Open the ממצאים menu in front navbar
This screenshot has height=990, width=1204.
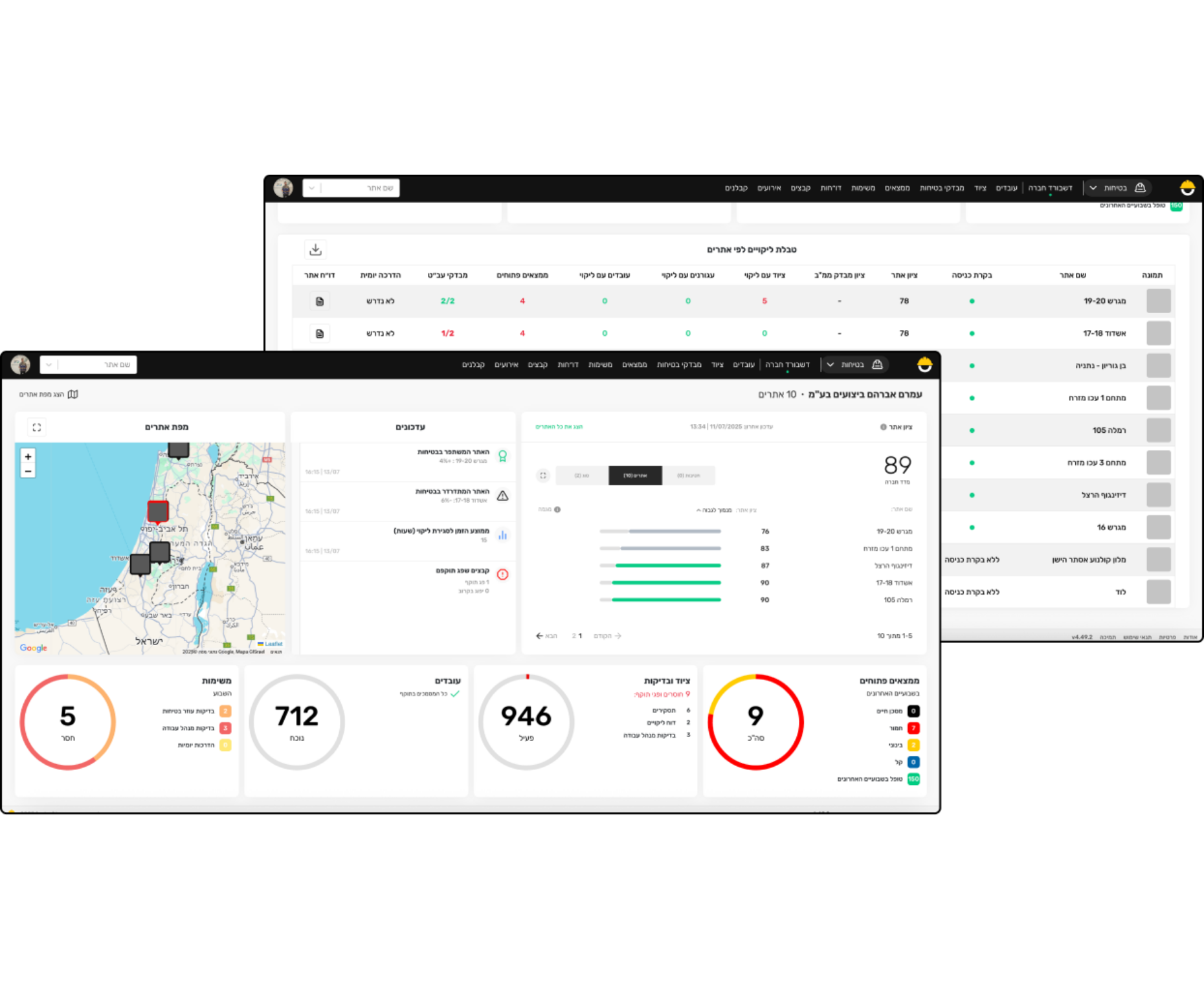(634, 365)
